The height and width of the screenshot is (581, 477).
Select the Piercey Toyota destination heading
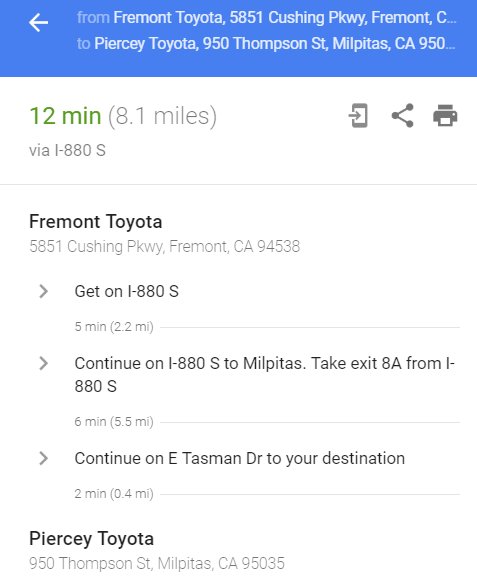[x=92, y=538]
